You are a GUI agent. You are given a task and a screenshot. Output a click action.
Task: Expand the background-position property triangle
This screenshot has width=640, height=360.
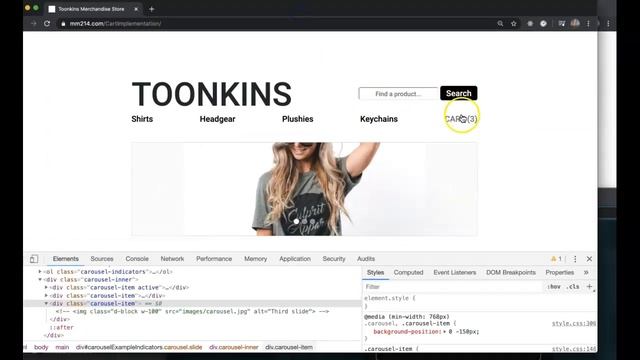tap(444, 332)
